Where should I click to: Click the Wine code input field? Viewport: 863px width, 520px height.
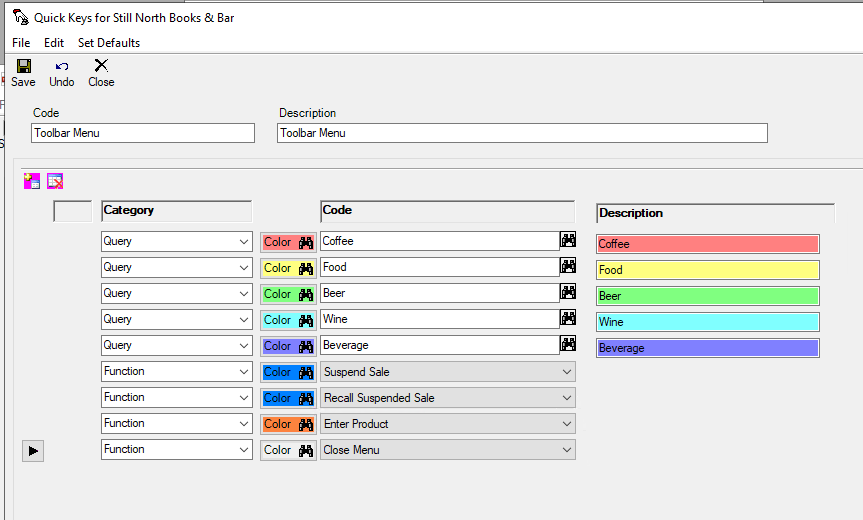tap(440, 319)
